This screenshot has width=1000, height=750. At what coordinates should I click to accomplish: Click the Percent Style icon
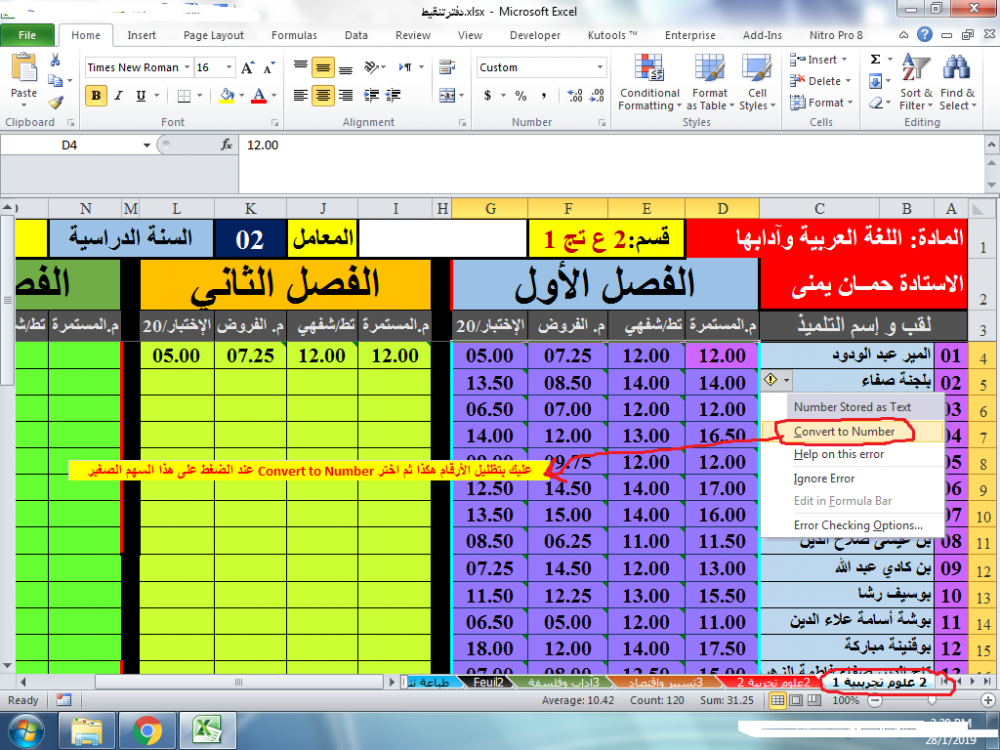(522, 96)
